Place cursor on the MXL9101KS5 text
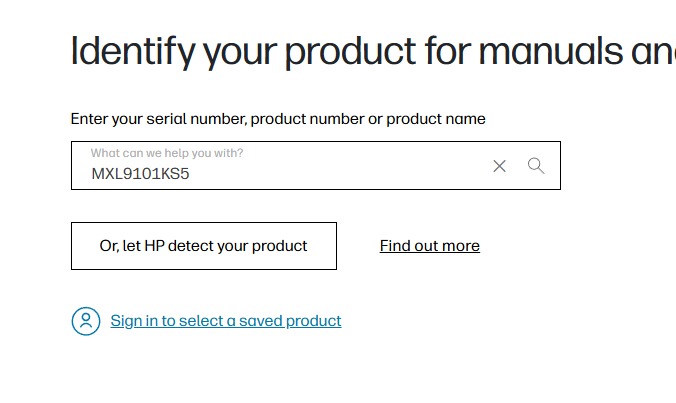The image size is (676, 403). tap(140, 174)
